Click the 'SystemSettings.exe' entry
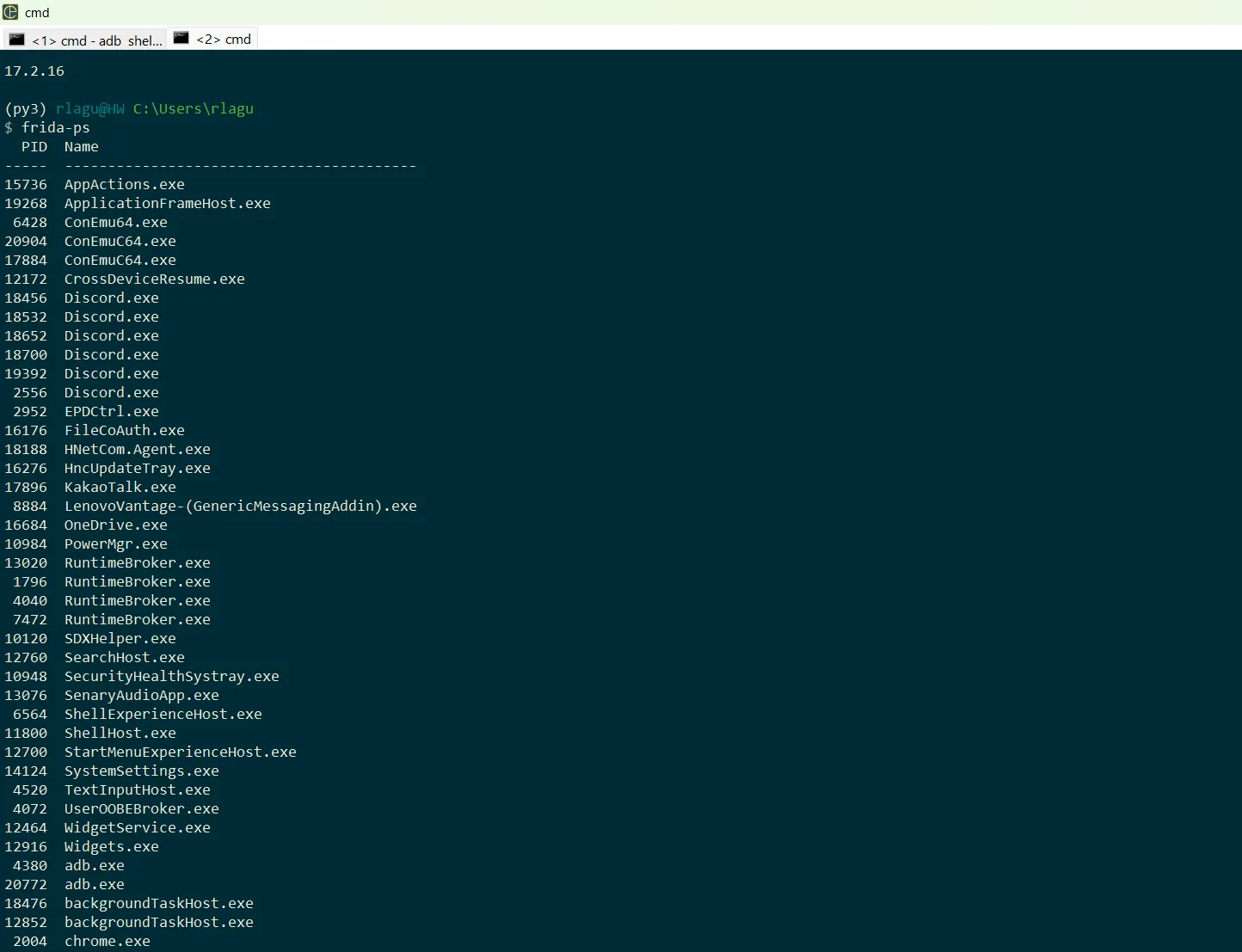Screen dimensions: 1242x952 [x=142, y=771]
